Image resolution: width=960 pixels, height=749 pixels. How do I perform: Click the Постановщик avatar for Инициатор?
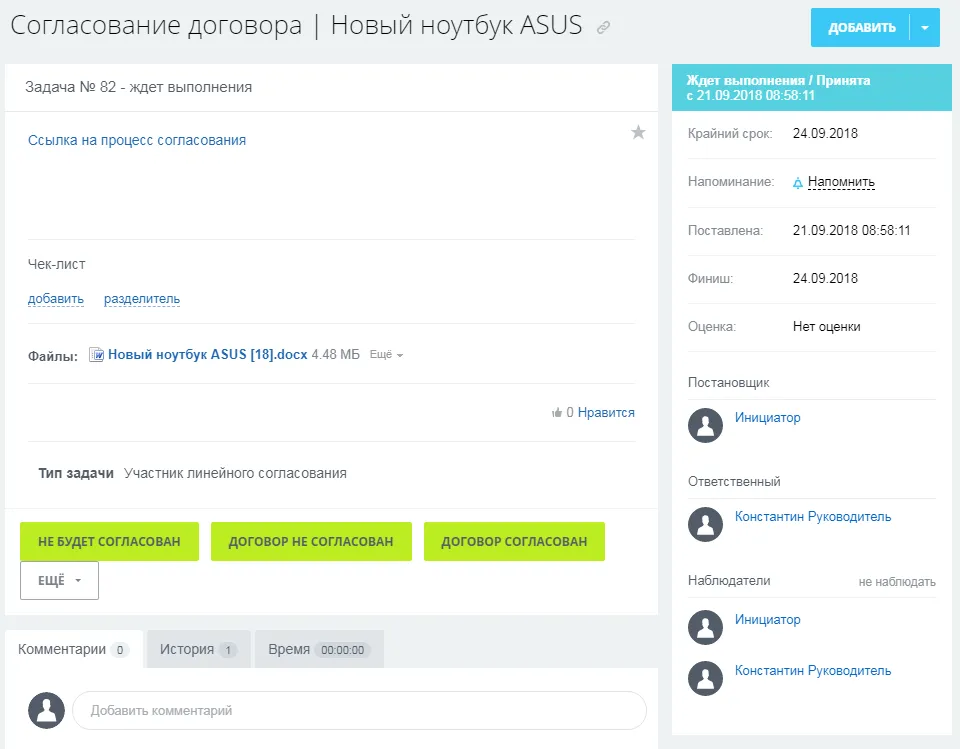click(x=705, y=425)
